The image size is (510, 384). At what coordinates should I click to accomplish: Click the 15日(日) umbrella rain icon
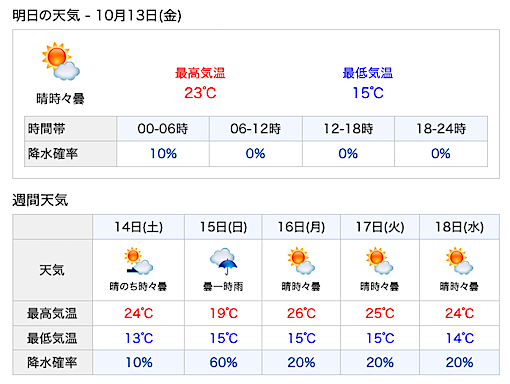(x=223, y=261)
